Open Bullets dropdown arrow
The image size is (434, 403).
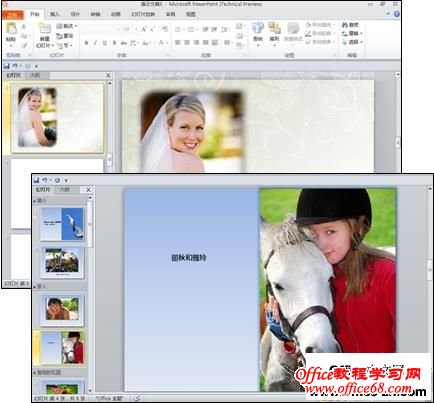[x=183, y=30]
